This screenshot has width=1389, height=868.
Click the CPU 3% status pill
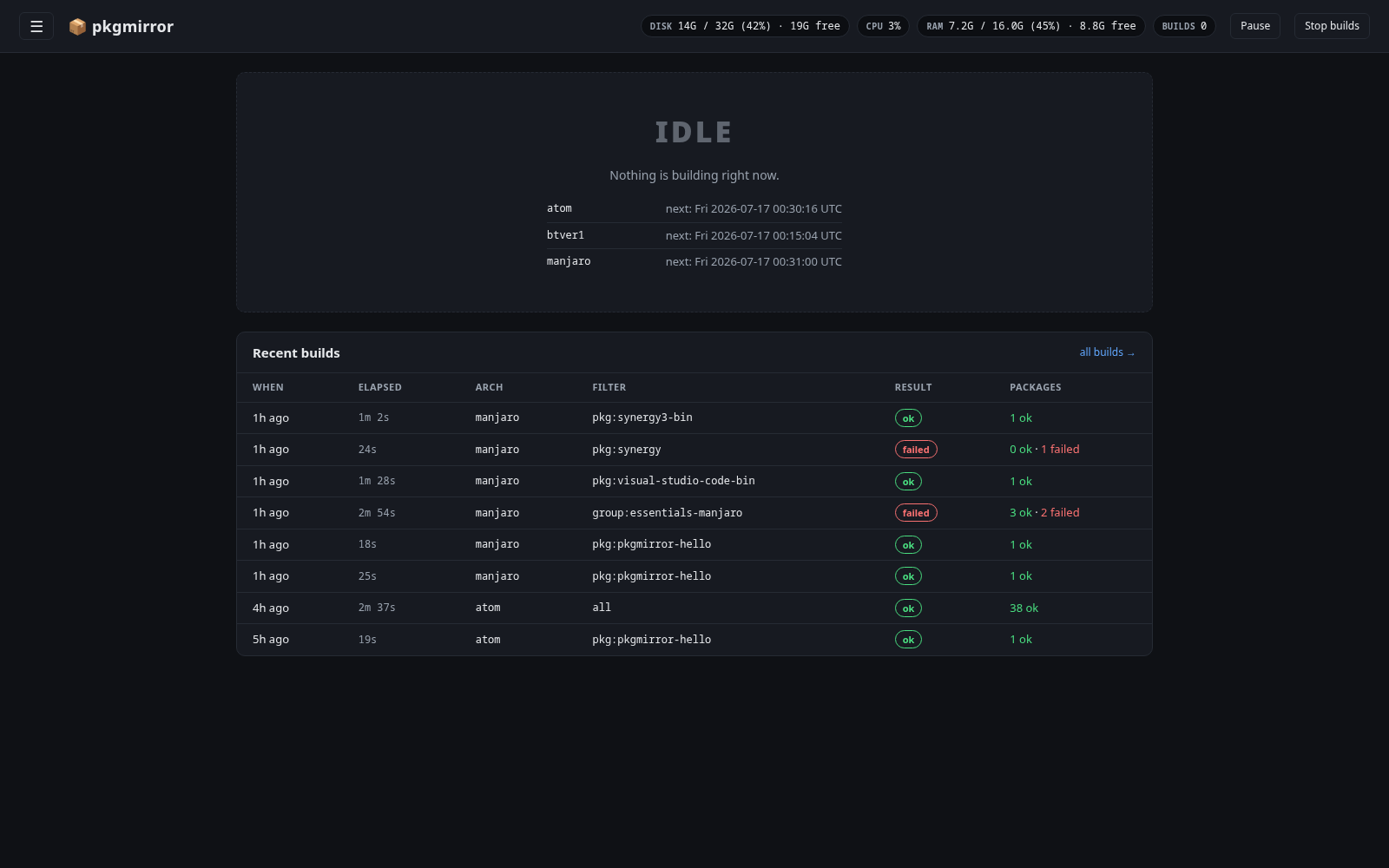[x=883, y=26]
